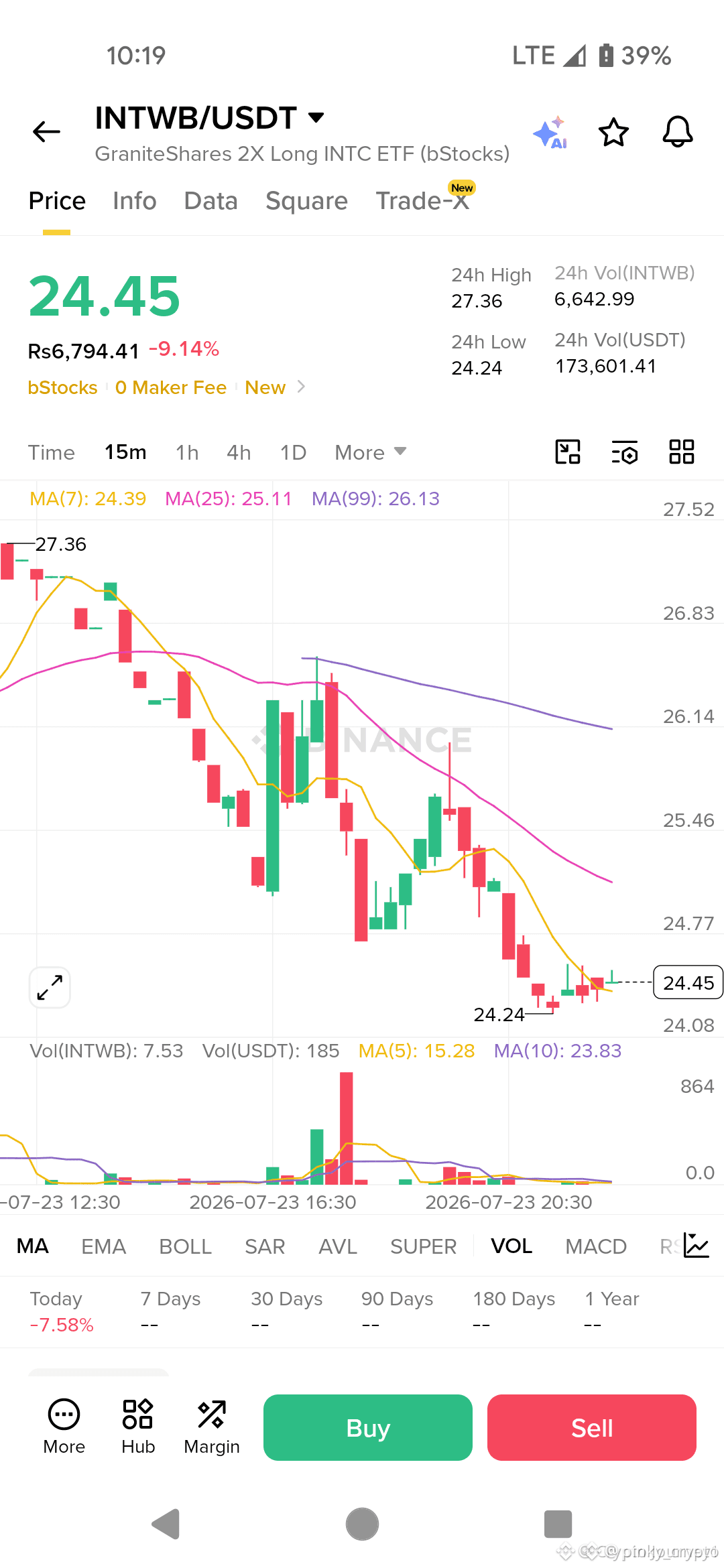The width and height of the screenshot is (724, 1568).
Task: Select the Time chart interval
Action: (52, 452)
